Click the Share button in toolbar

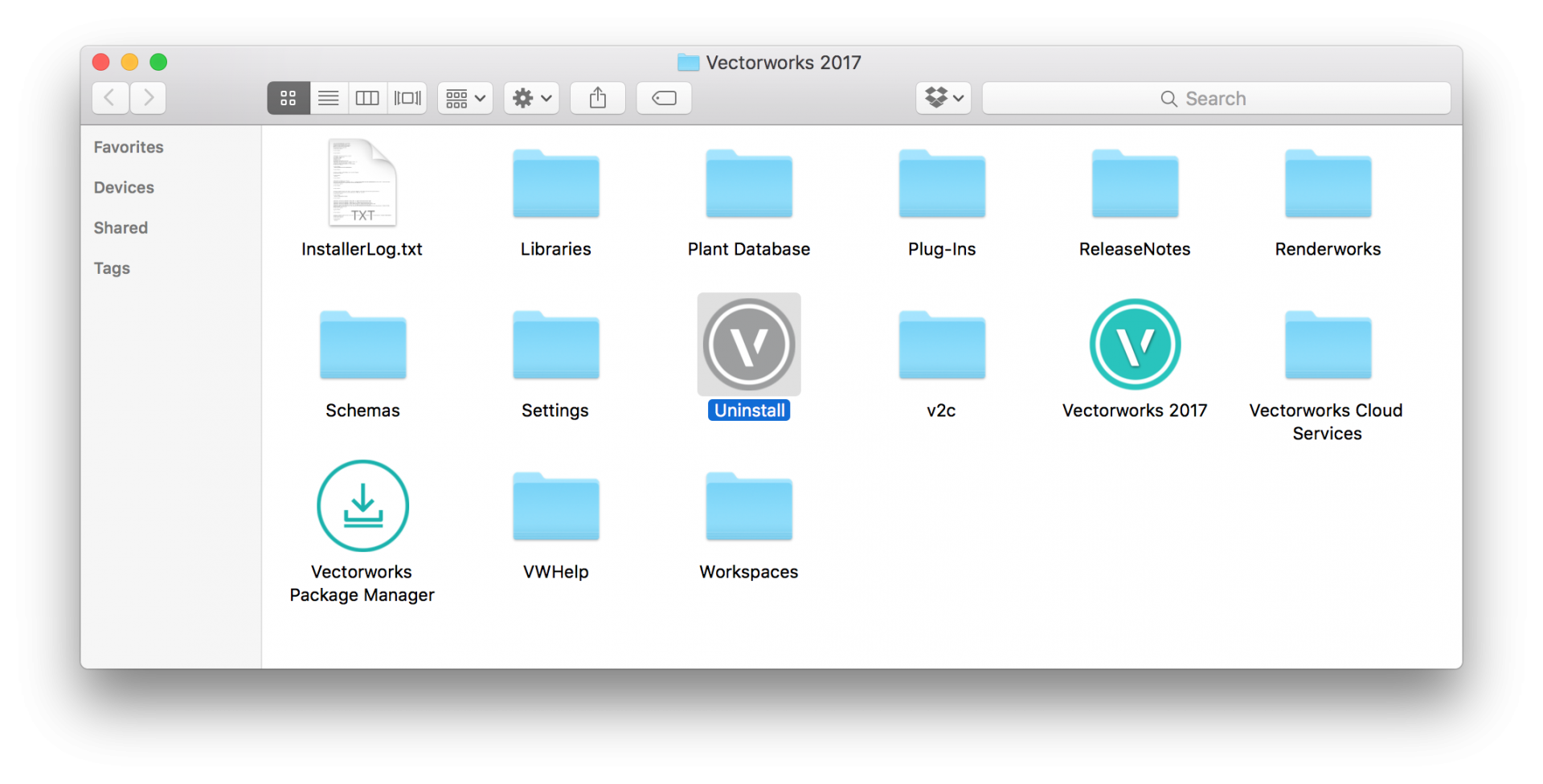597,98
